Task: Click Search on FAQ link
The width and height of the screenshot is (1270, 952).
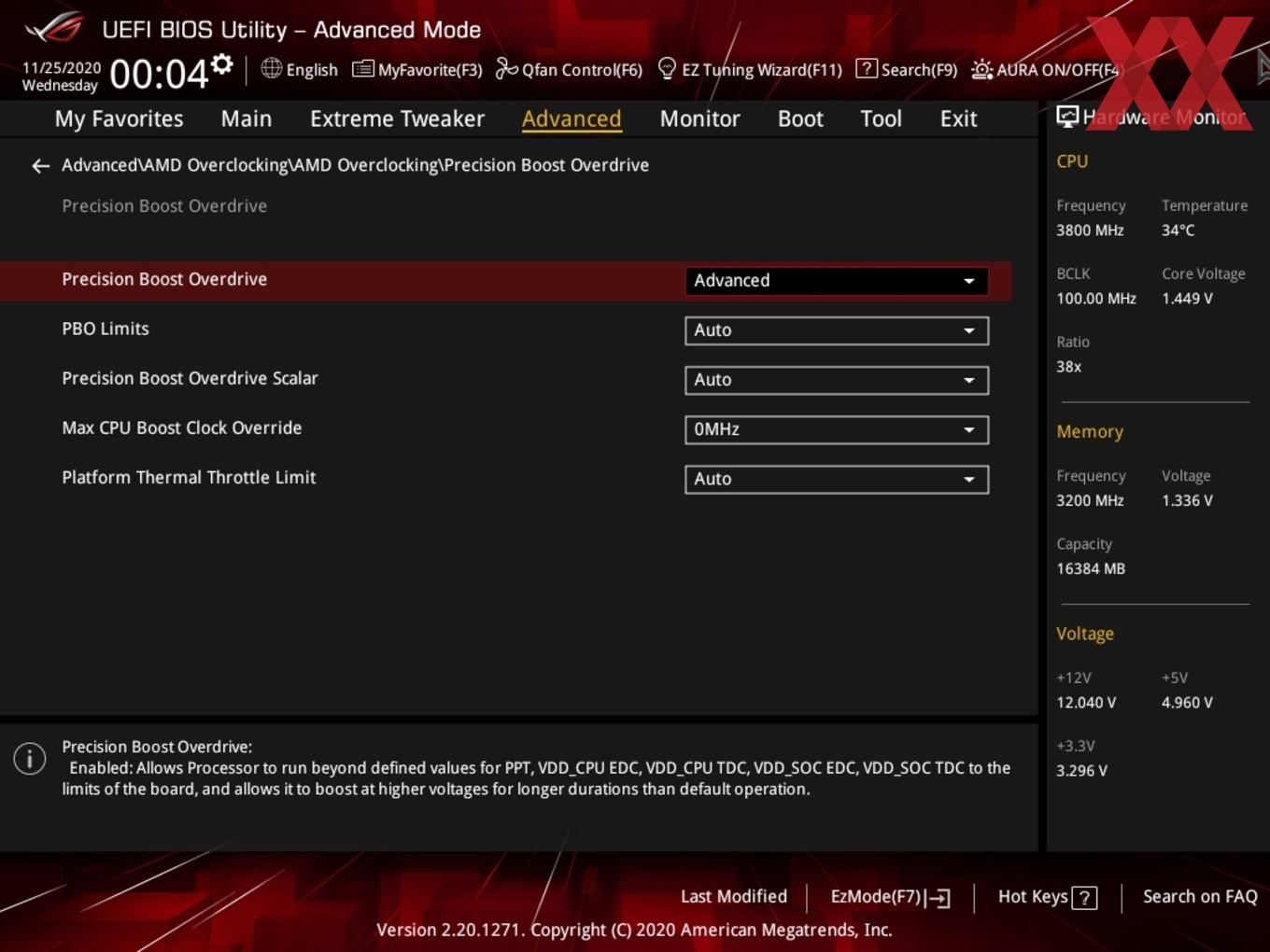Action: click(x=1200, y=896)
